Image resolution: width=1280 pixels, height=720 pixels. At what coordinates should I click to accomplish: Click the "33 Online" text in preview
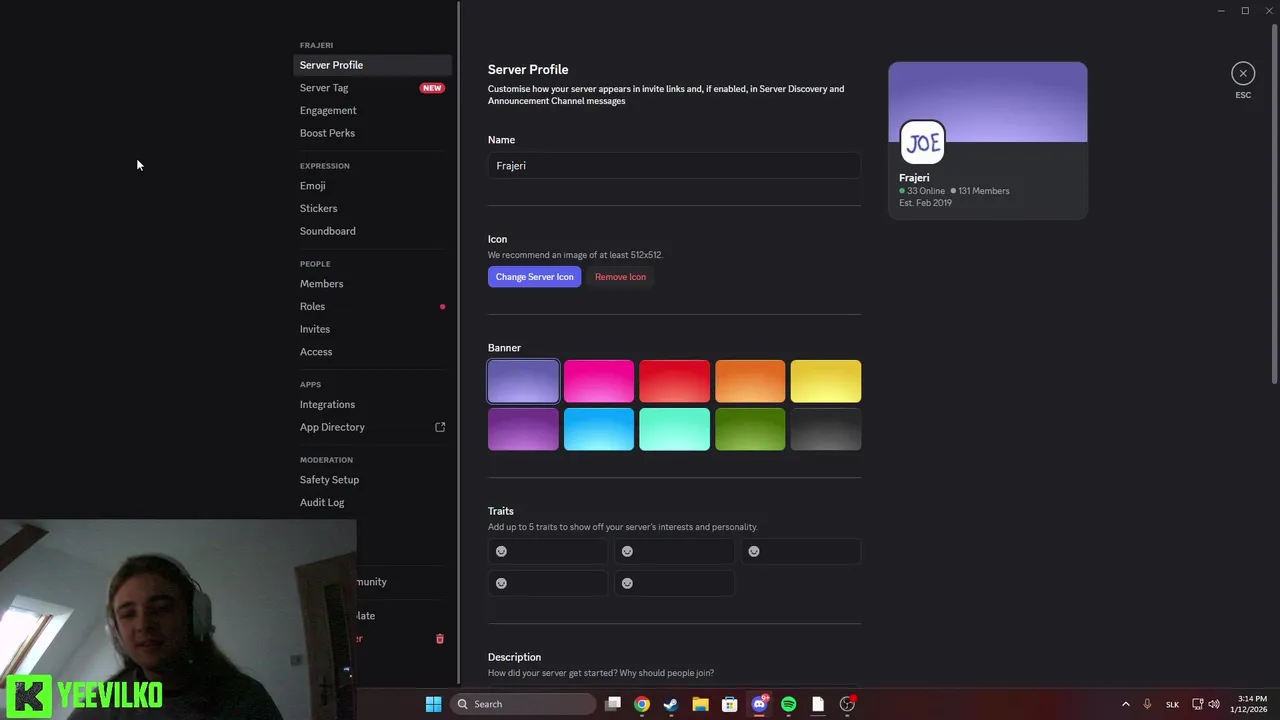(x=926, y=191)
